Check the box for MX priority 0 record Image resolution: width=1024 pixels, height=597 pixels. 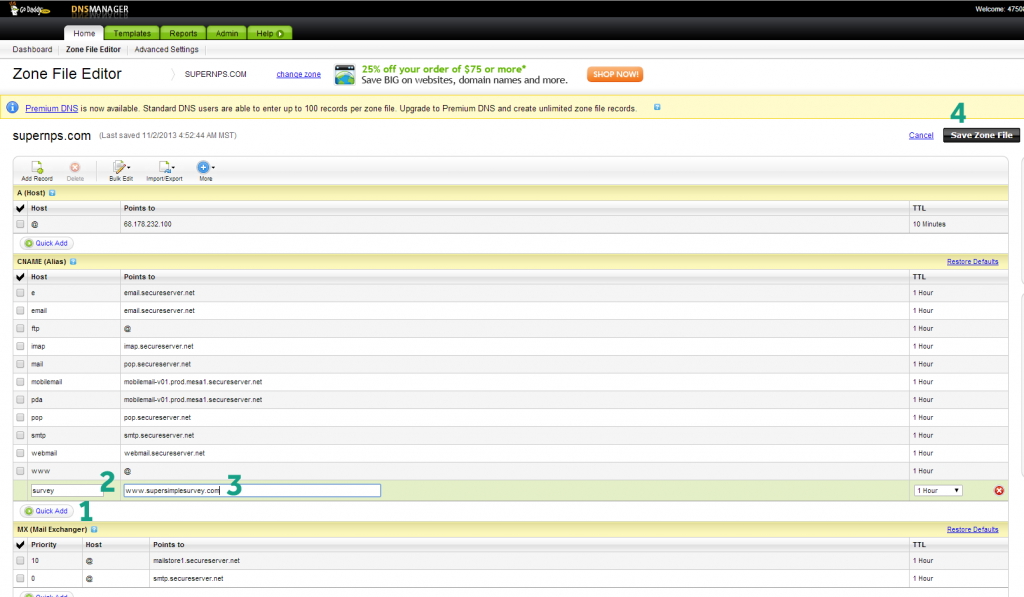(x=20, y=579)
